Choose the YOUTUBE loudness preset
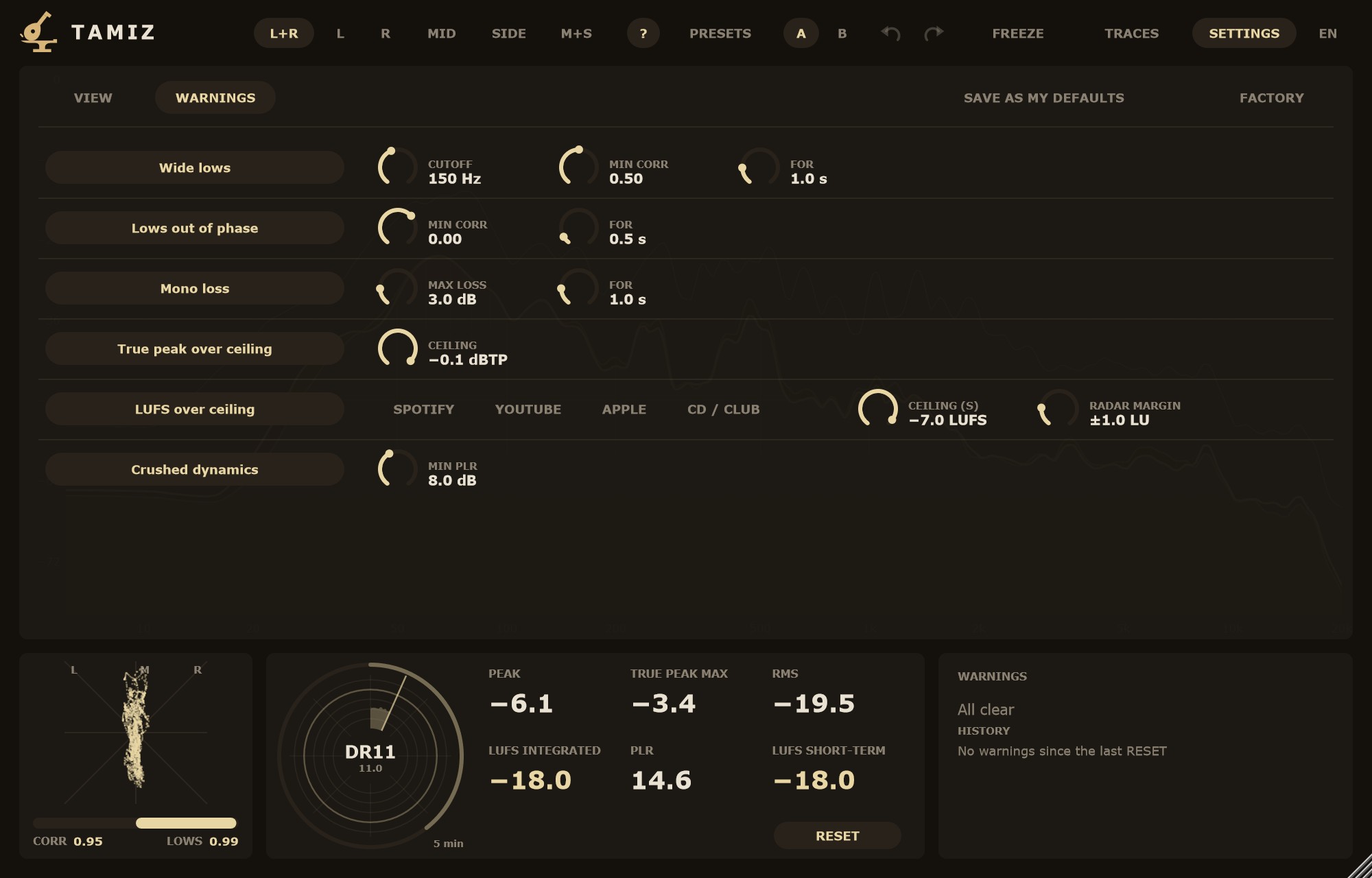The width and height of the screenshot is (1372, 878). 528,410
